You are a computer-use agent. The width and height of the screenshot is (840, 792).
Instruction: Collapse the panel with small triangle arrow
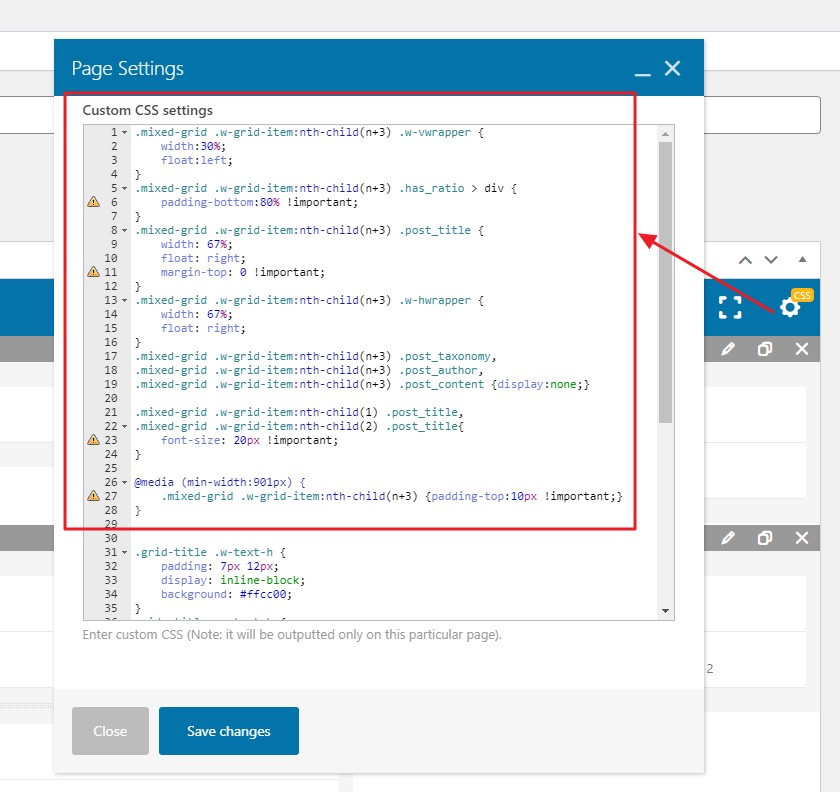[x=802, y=259]
